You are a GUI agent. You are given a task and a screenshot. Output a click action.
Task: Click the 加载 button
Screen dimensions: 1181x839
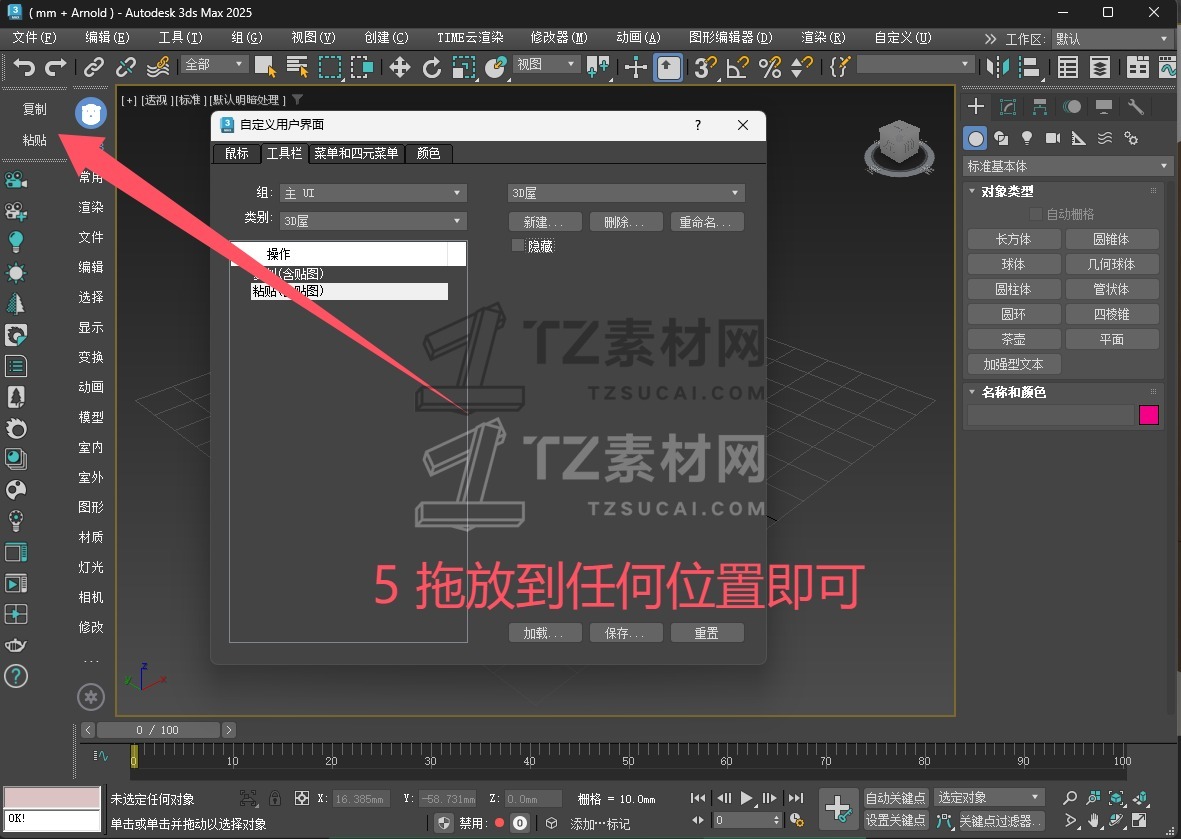(x=545, y=633)
